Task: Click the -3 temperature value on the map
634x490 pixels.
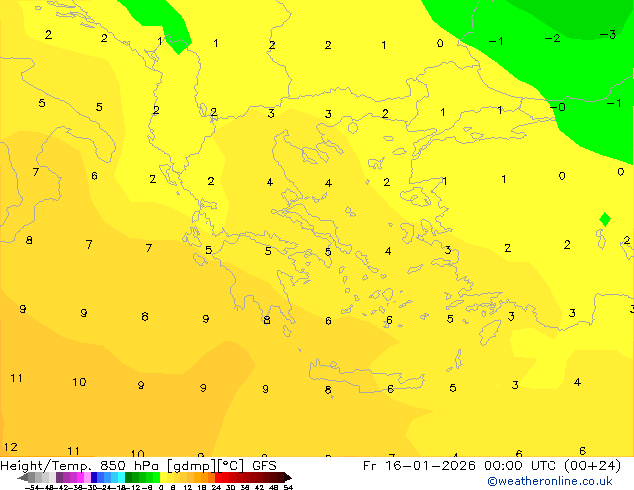Action: (x=607, y=34)
